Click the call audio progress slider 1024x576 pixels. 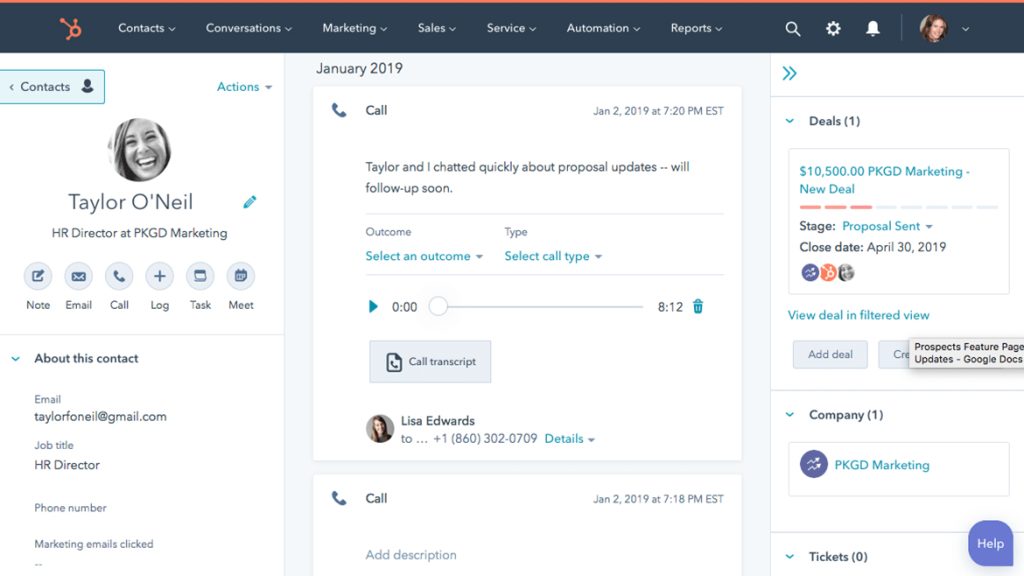click(437, 307)
